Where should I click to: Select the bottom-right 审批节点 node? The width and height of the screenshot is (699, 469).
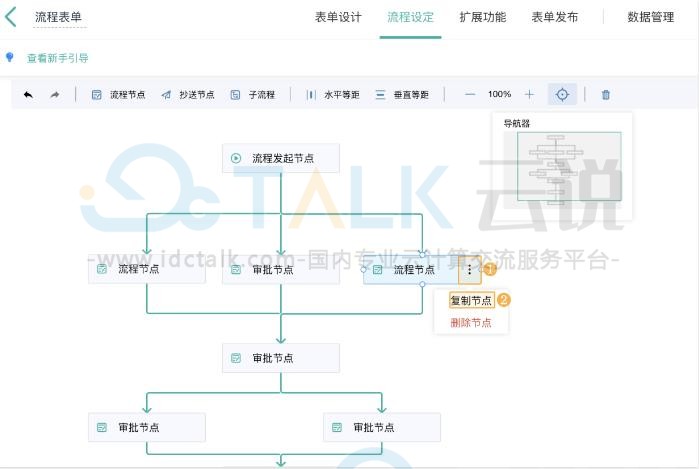[382, 427]
